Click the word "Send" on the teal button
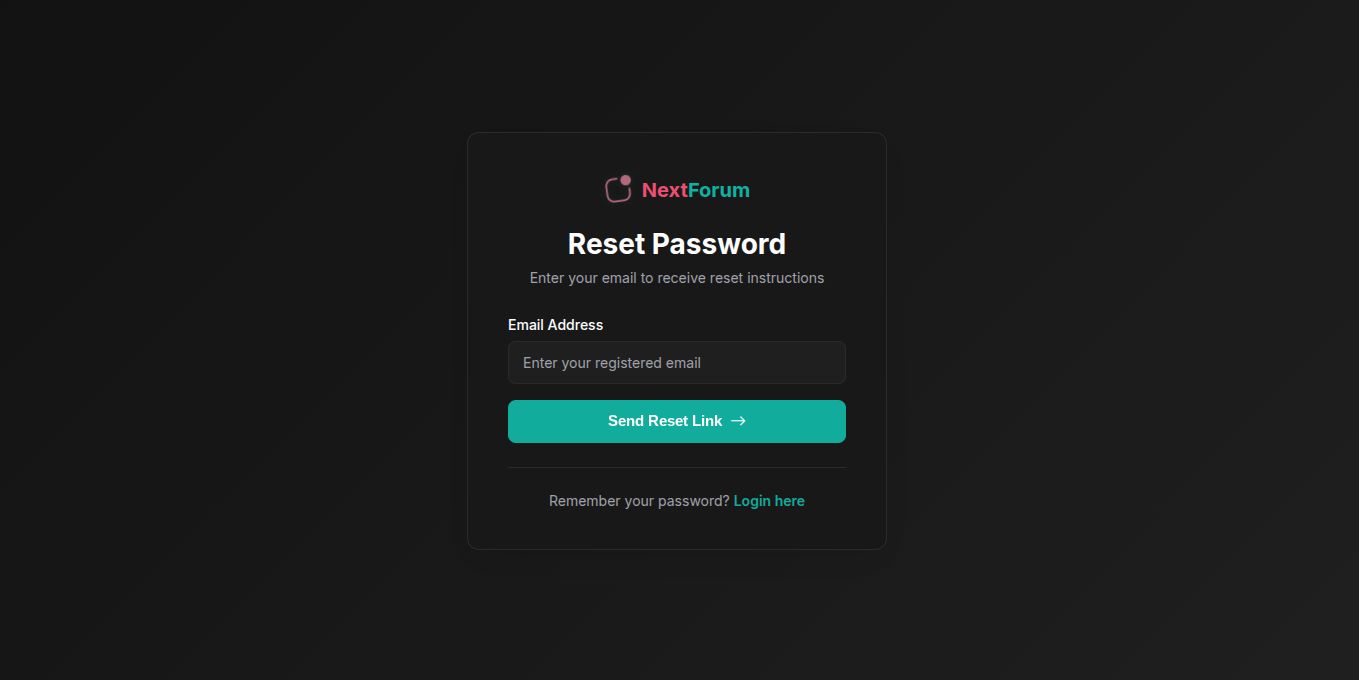Screen dimensions: 1359x680 (x=626, y=421)
